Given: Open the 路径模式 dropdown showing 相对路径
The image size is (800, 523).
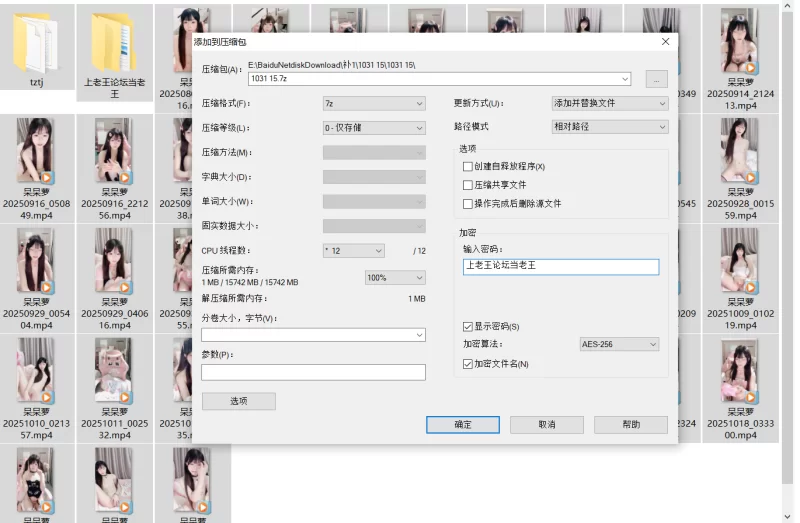Looking at the screenshot, I should pos(610,127).
